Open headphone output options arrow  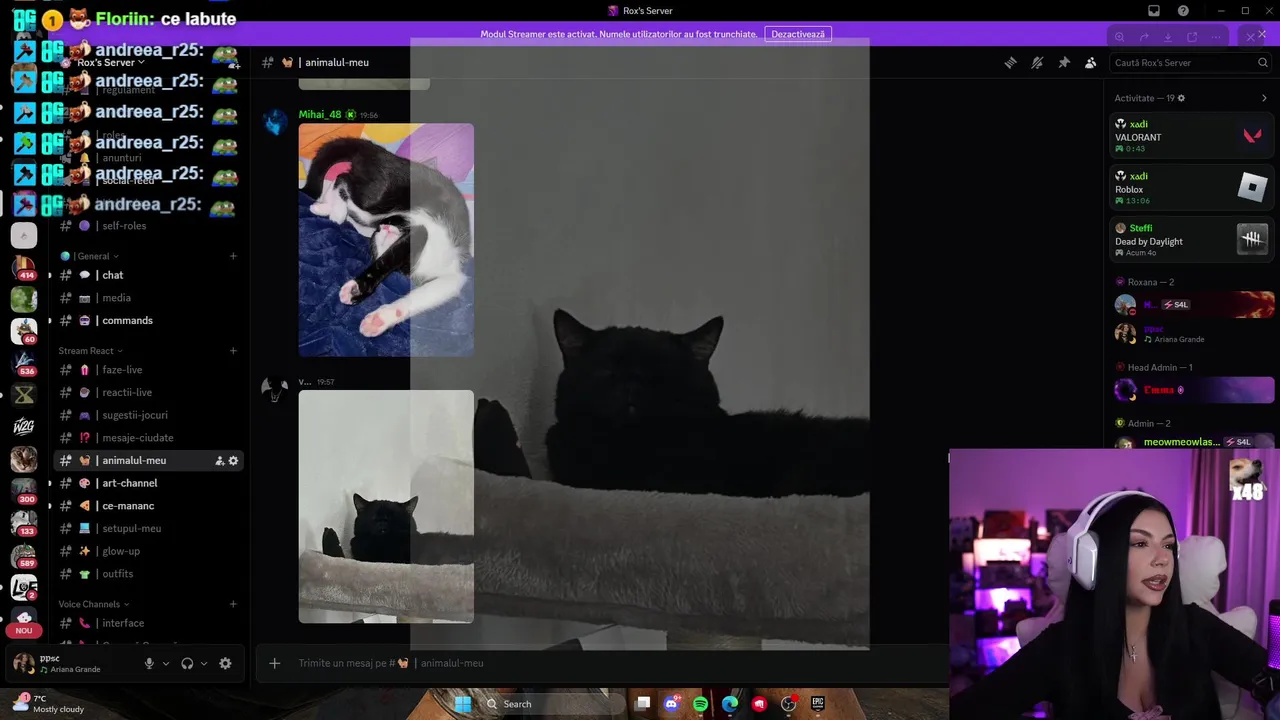pyautogui.click(x=204, y=663)
